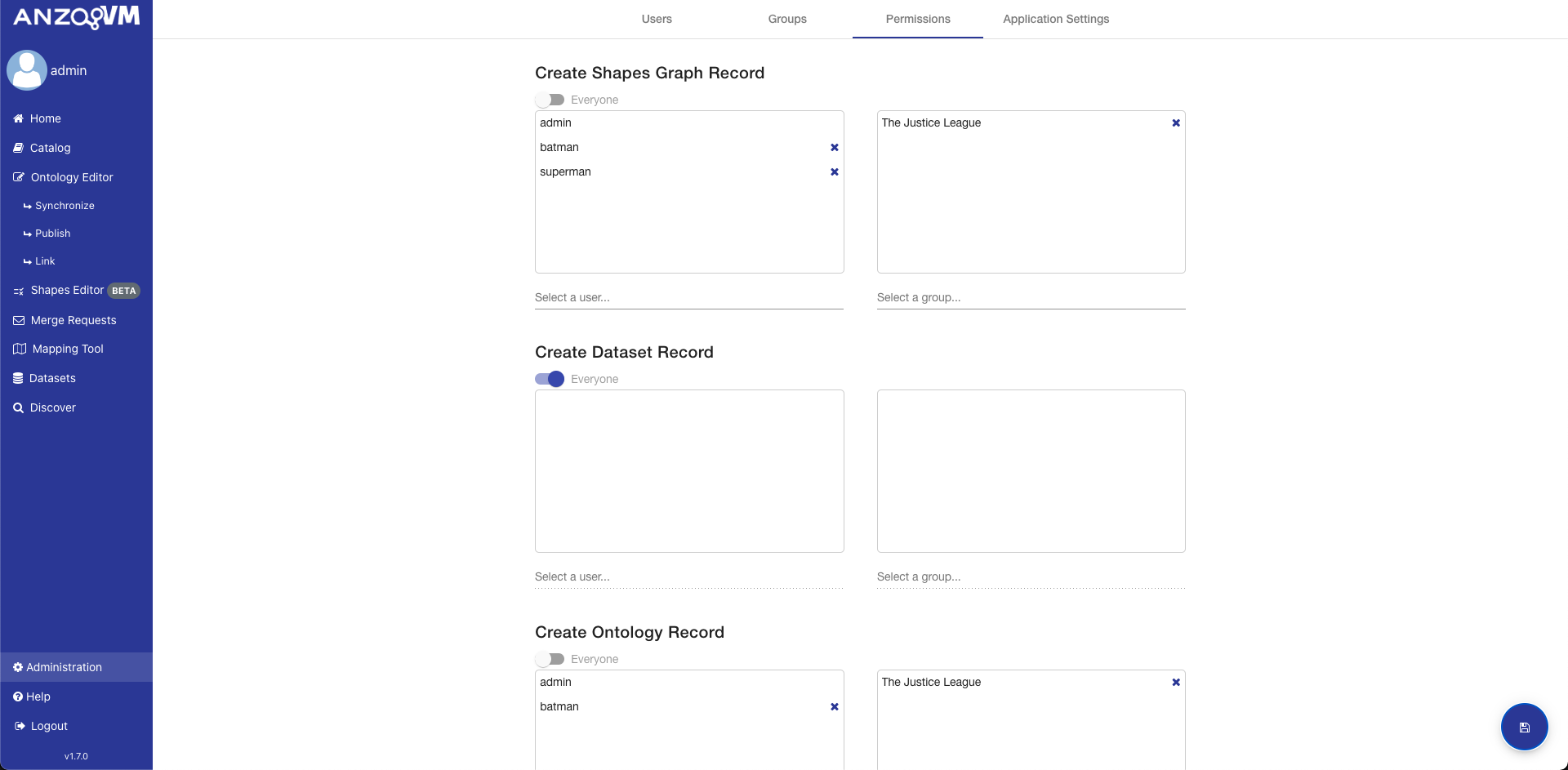1568x770 pixels.
Task: Open the Select a group dropdown under Shapes Graph
Action: (1030, 297)
